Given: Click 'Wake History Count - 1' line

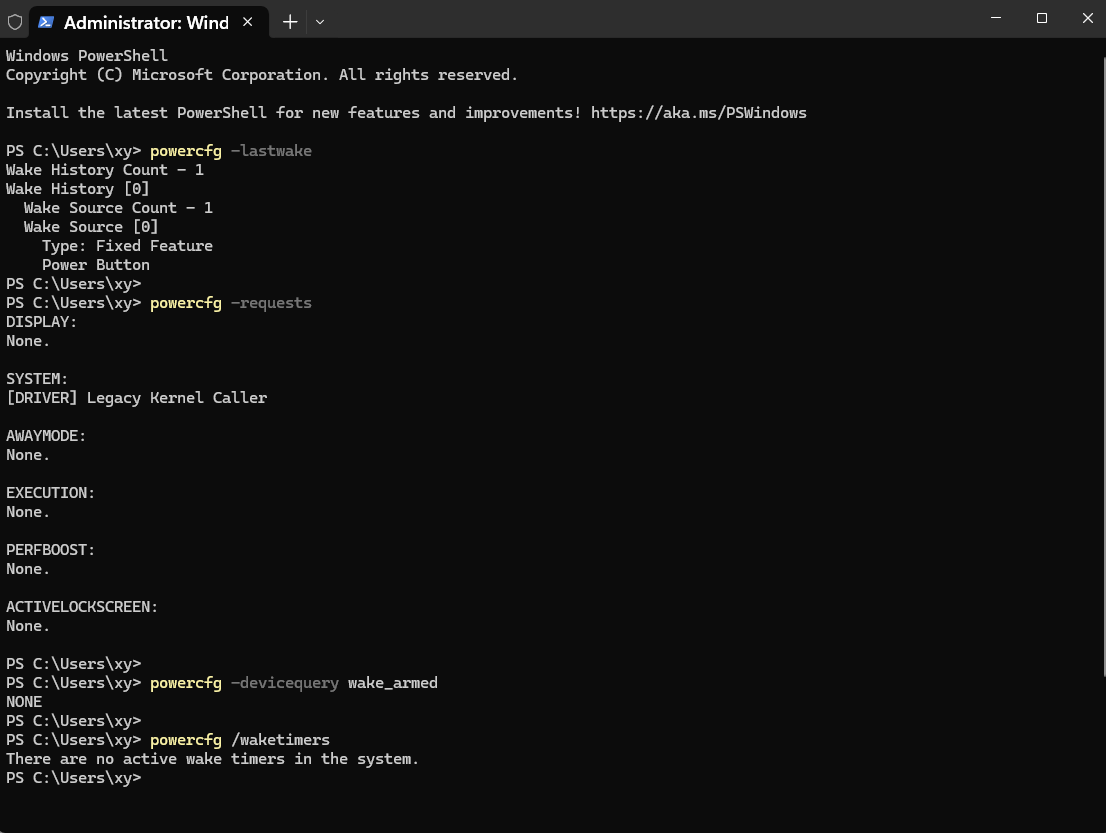Looking at the screenshot, I should [104, 170].
